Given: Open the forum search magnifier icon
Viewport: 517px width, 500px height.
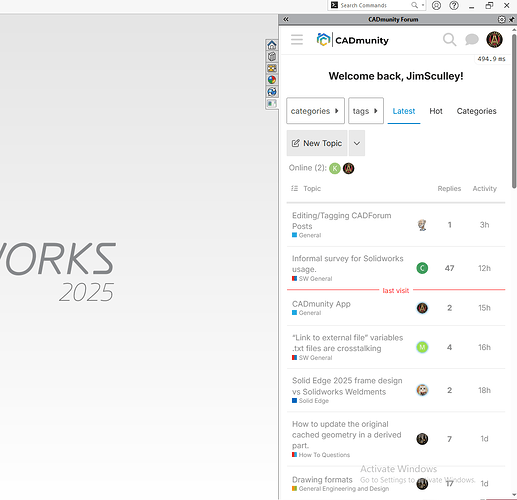Looking at the screenshot, I should click(449, 40).
